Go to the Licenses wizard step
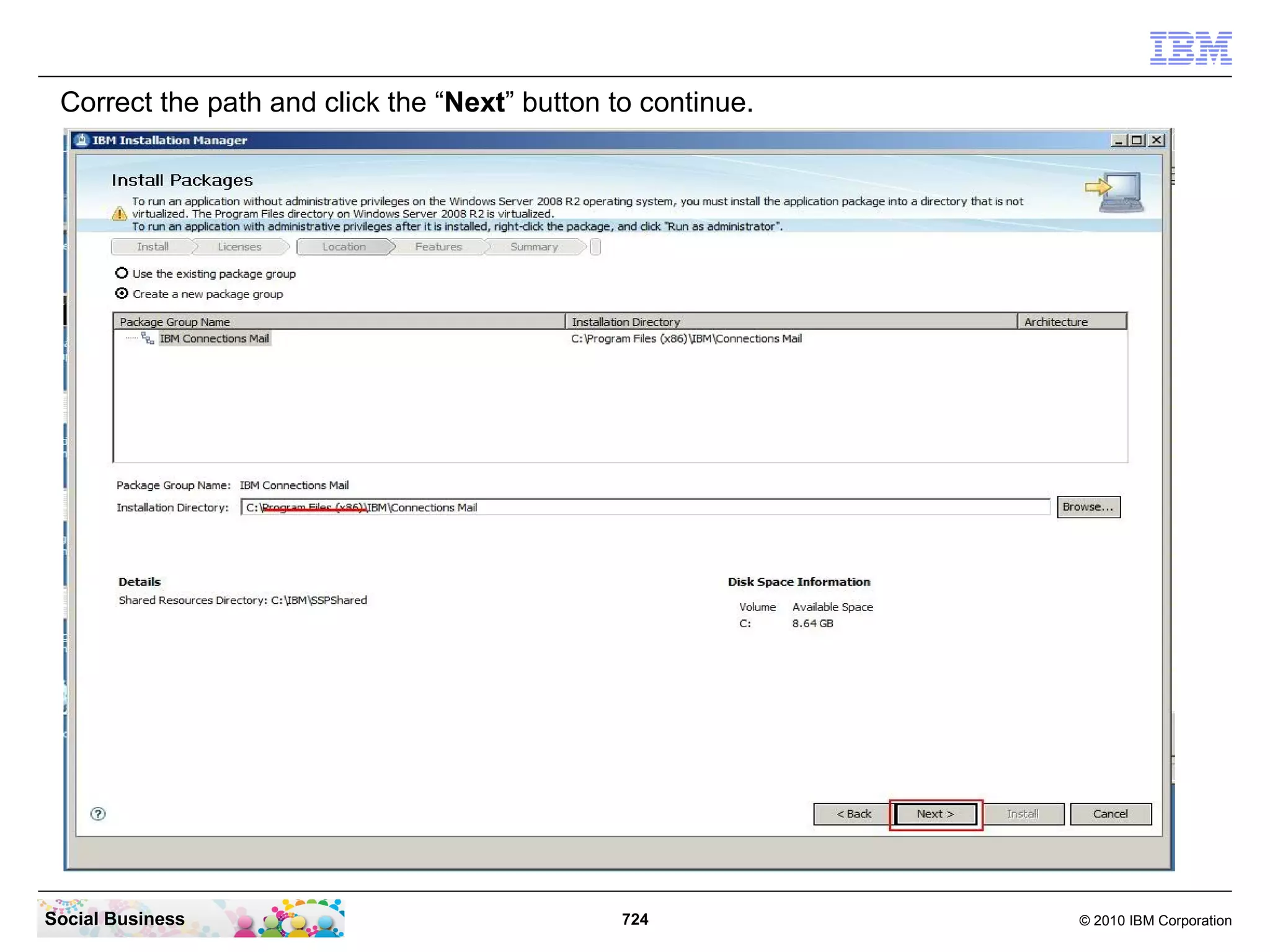Viewport: 1270px width, 952px height. pos(239,247)
